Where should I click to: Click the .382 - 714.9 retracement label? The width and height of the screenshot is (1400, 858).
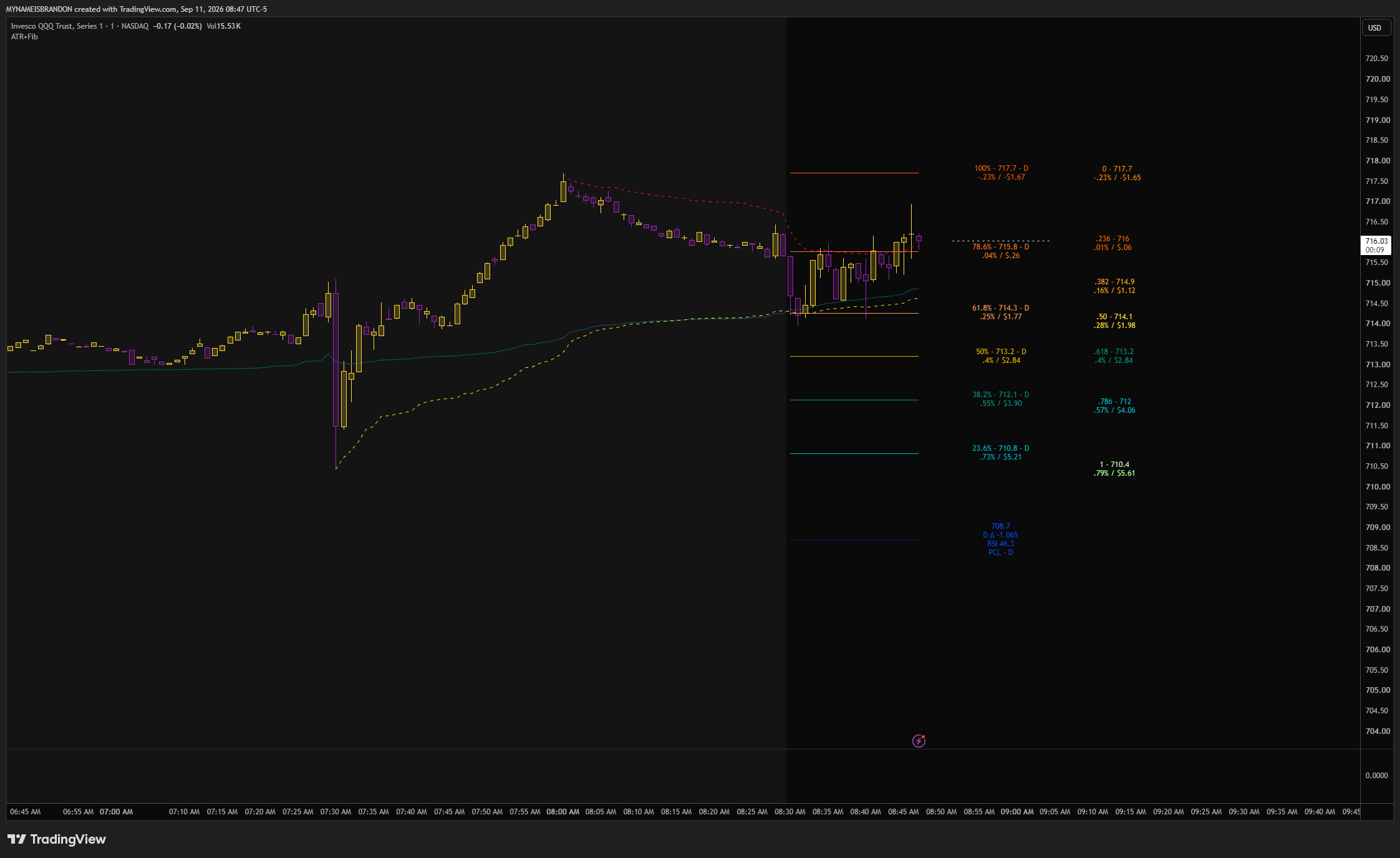1114,286
